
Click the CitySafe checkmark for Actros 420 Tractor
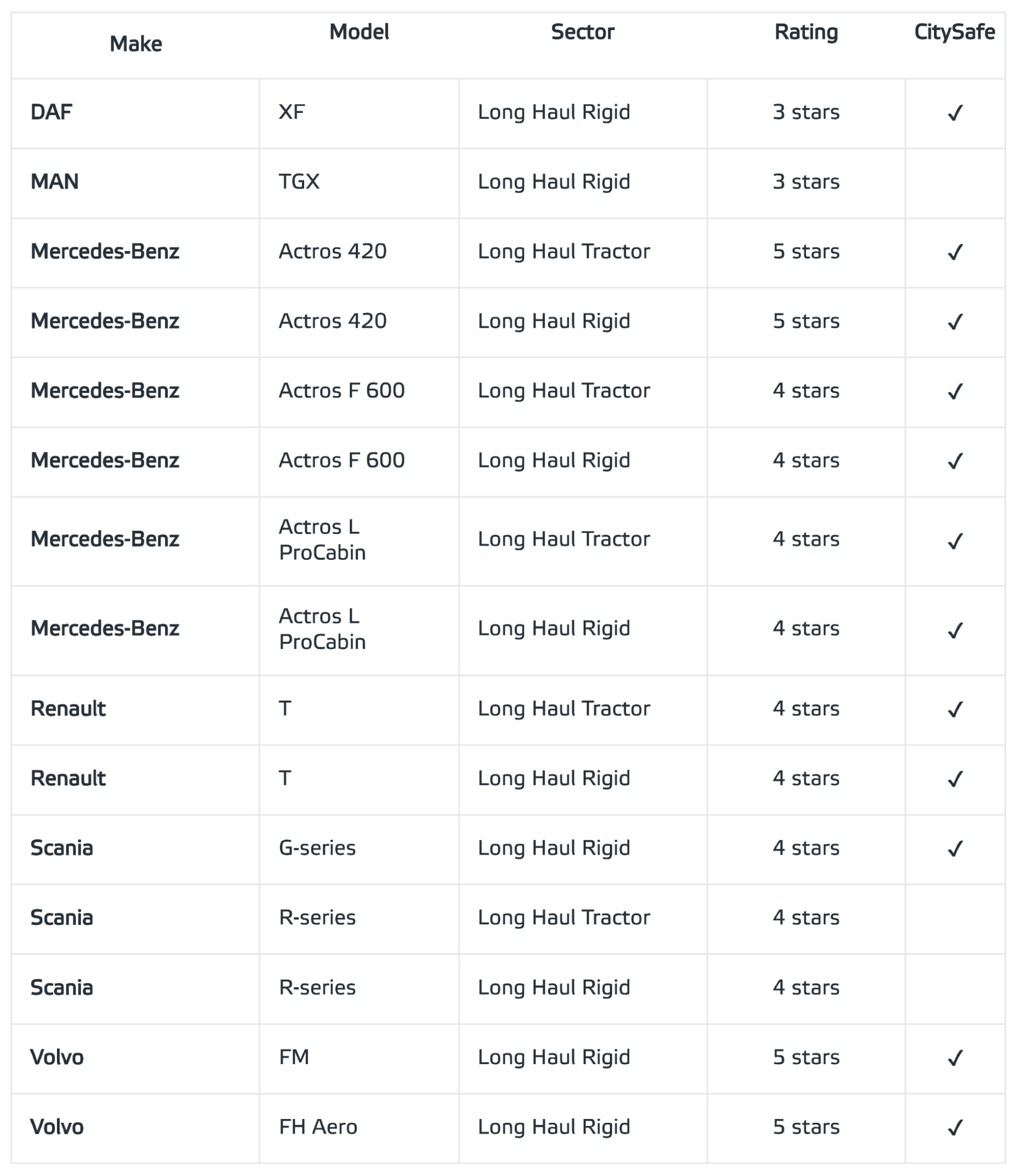click(x=955, y=252)
